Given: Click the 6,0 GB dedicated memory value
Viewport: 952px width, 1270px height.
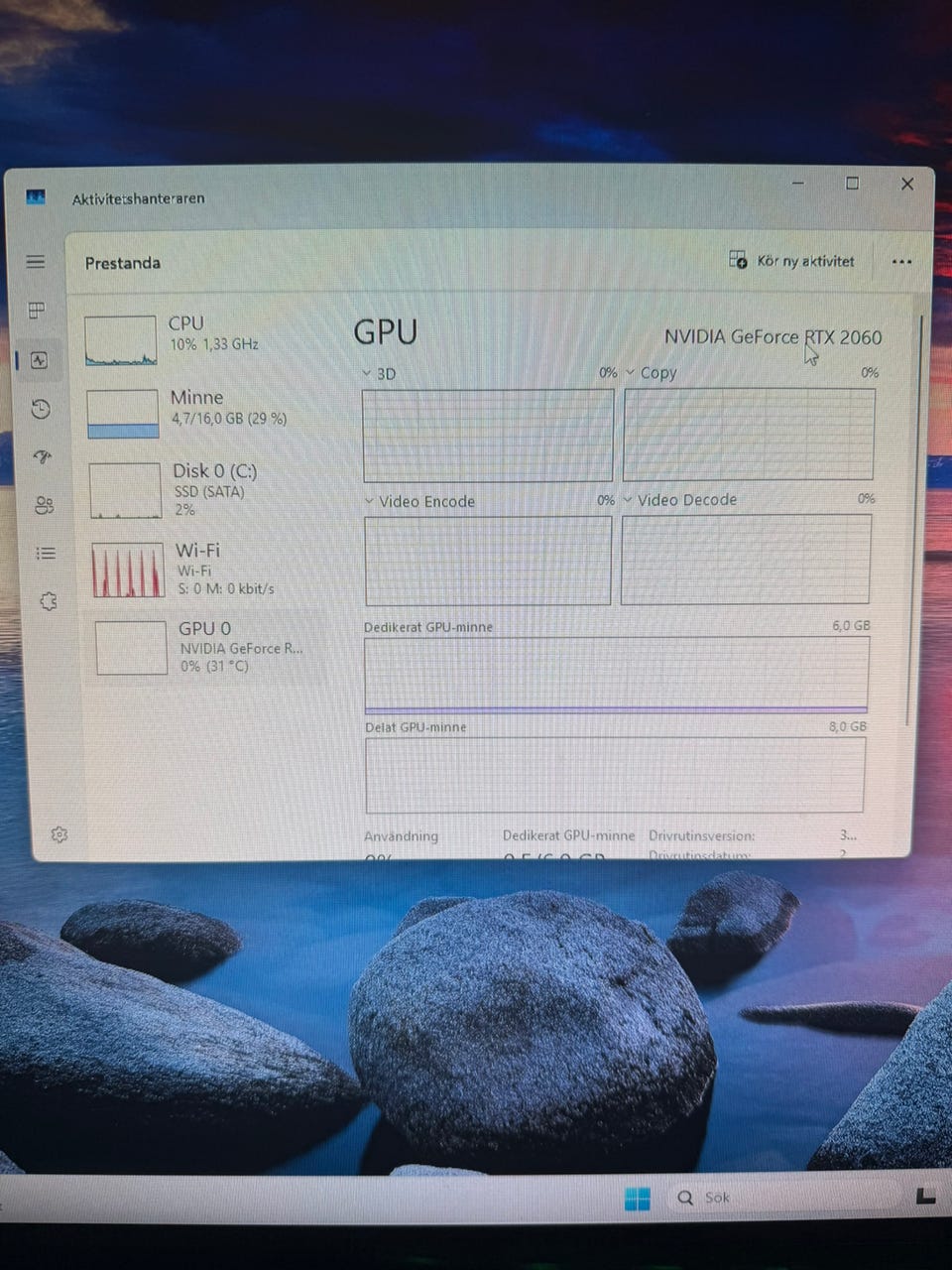Looking at the screenshot, I should 851,626.
